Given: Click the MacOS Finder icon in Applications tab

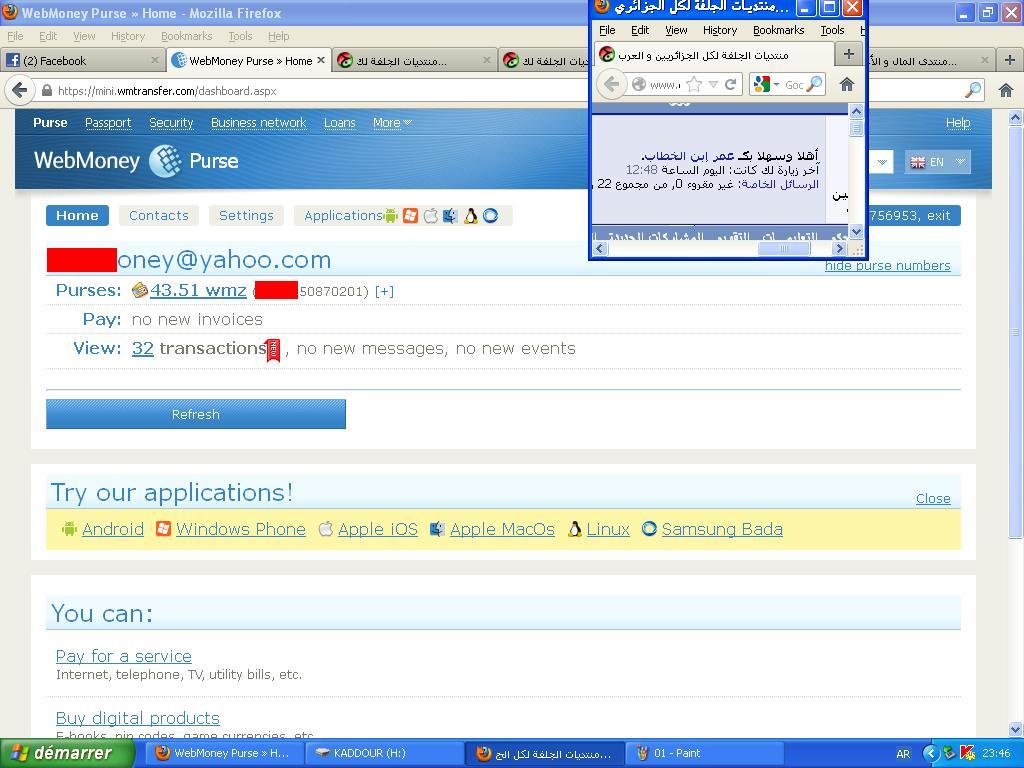Looking at the screenshot, I should (450, 216).
